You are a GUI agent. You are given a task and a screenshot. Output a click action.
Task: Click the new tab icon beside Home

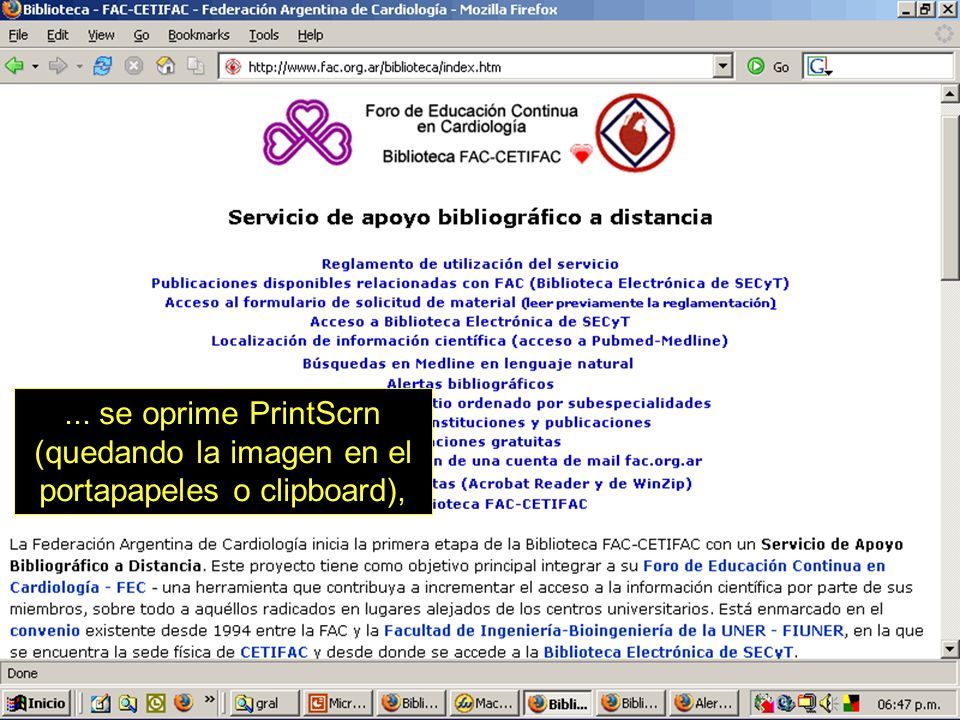pyautogui.click(x=196, y=66)
